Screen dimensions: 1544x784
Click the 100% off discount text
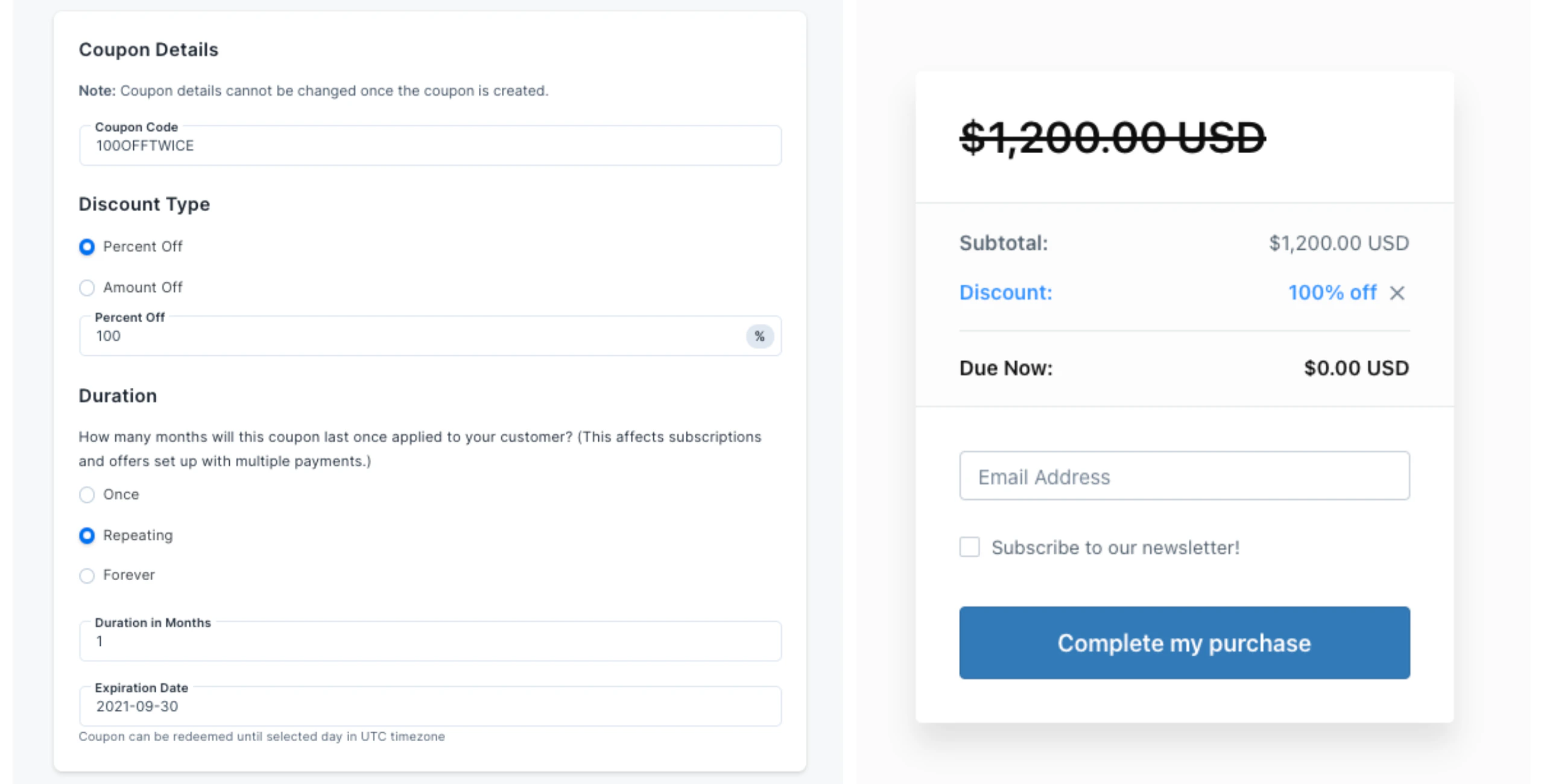pyautogui.click(x=1333, y=292)
